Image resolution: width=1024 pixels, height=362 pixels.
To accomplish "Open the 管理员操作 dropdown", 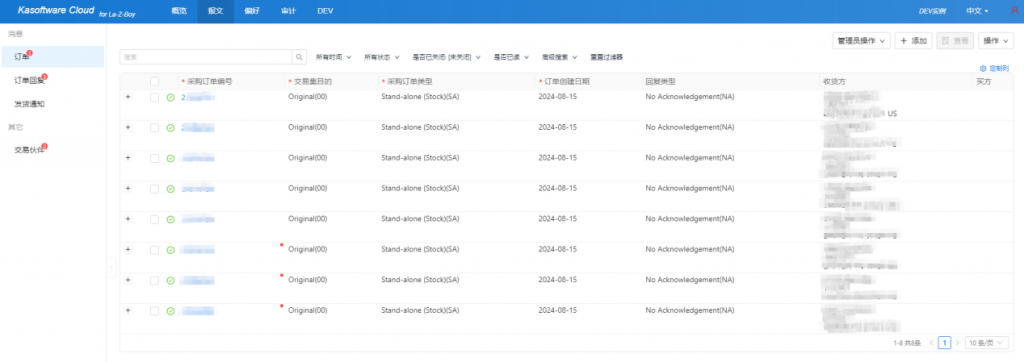I will click(x=862, y=41).
